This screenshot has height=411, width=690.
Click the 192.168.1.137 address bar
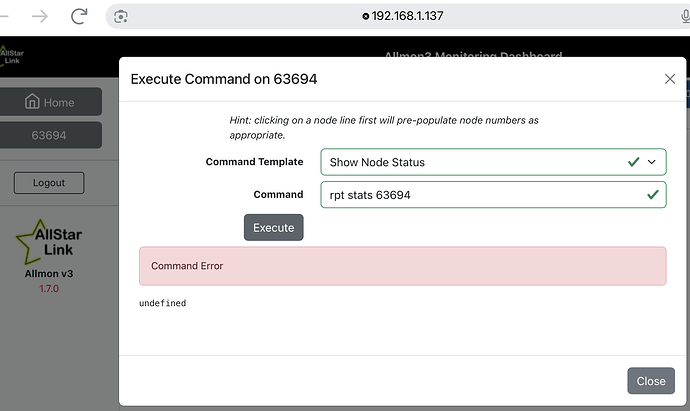400,16
